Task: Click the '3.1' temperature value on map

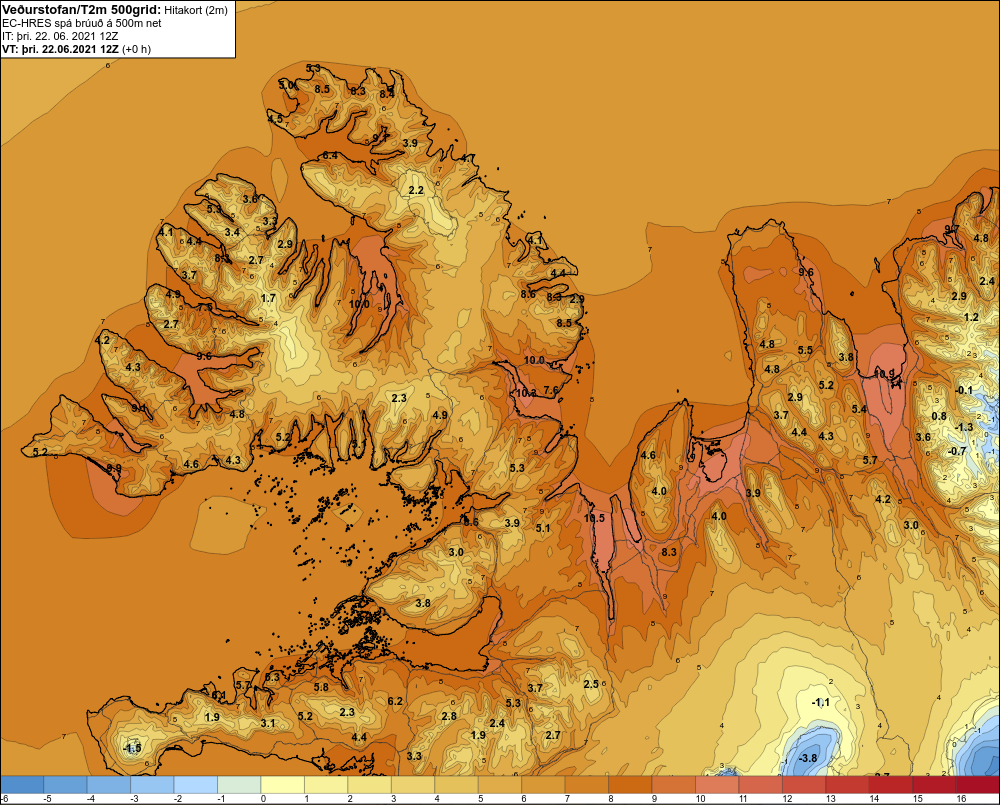Action: (x=268, y=723)
